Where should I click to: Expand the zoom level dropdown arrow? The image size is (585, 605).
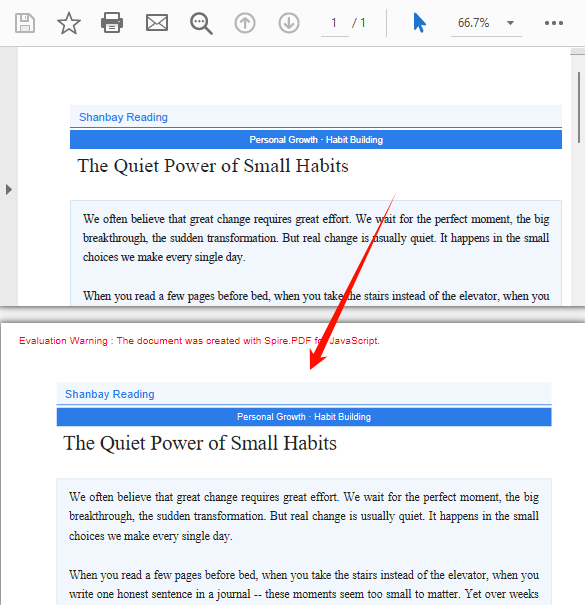click(x=510, y=23)
